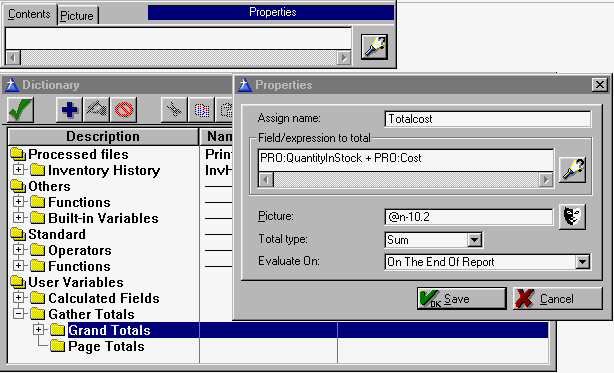Viewport: 614px width, 373px height.
Task: Click the Standard folder icon
Action: click(18, 234)
